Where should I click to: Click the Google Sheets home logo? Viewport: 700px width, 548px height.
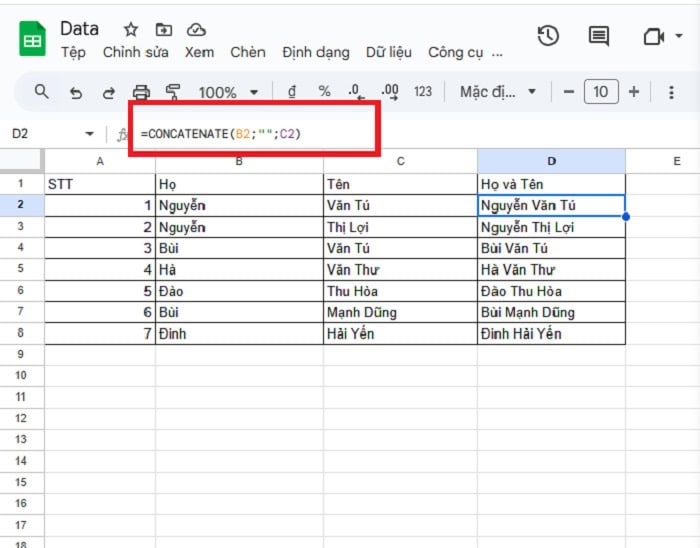click(32, 39)
